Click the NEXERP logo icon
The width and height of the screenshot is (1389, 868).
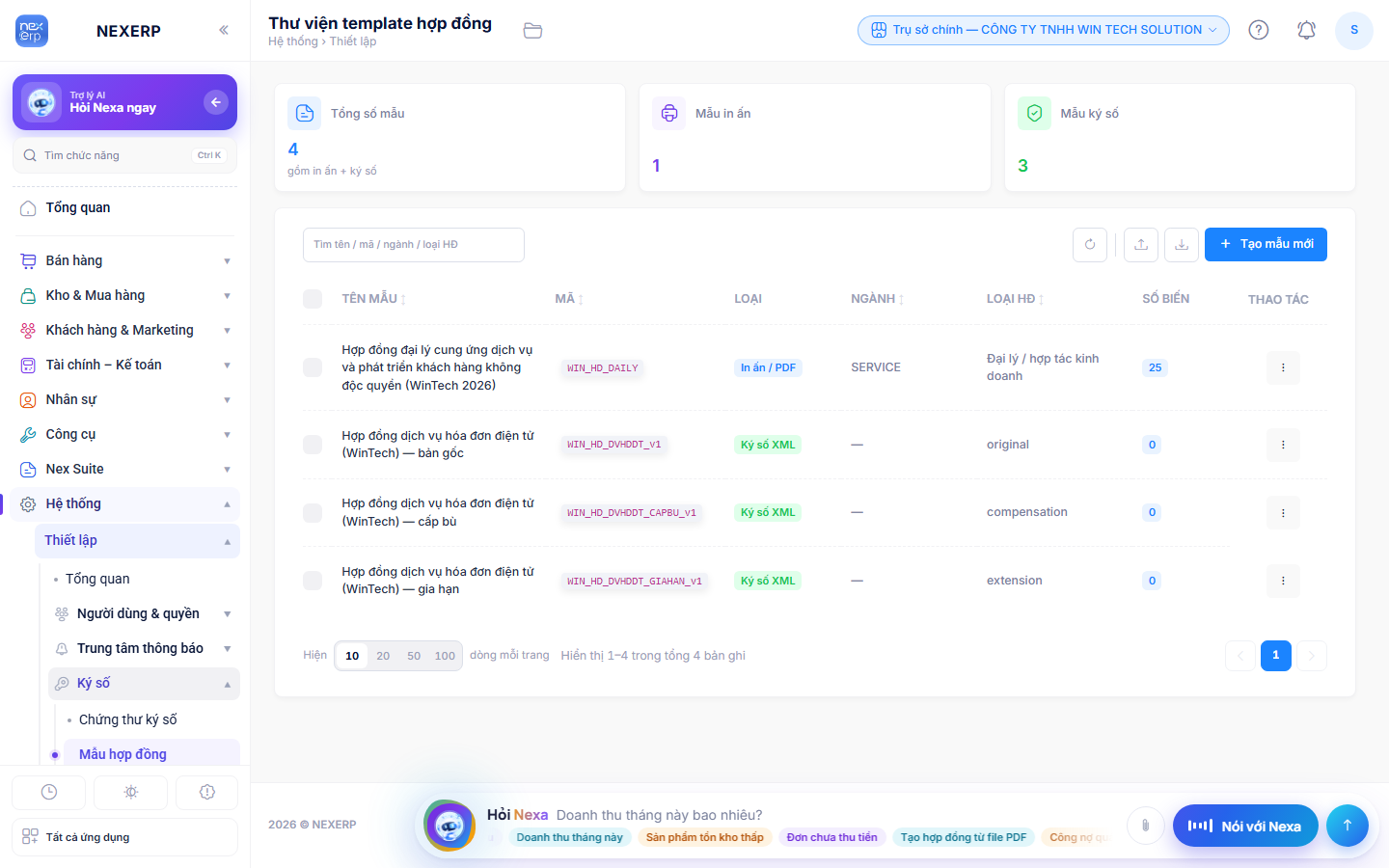(32, 31)
